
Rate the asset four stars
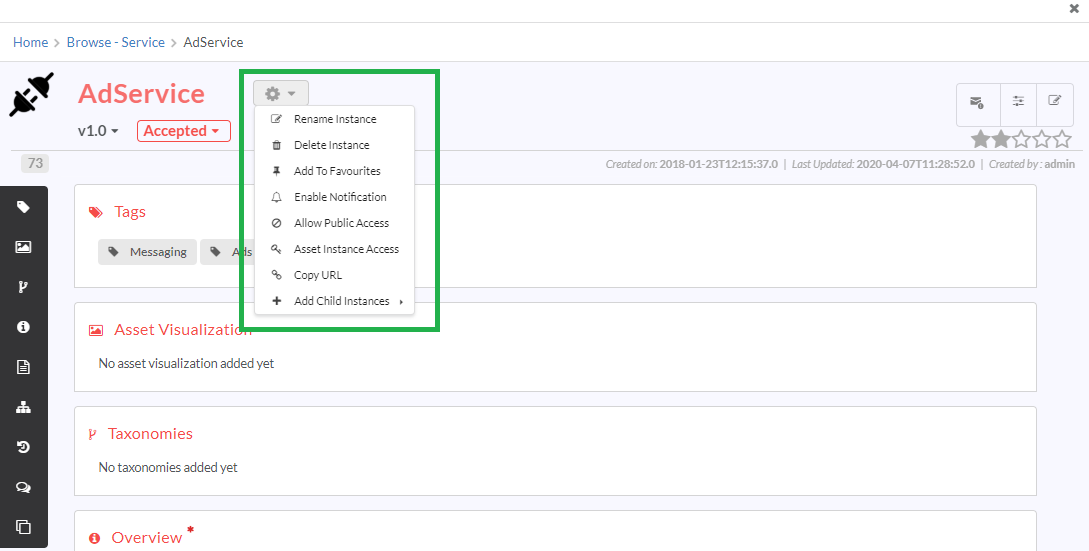1041,140
